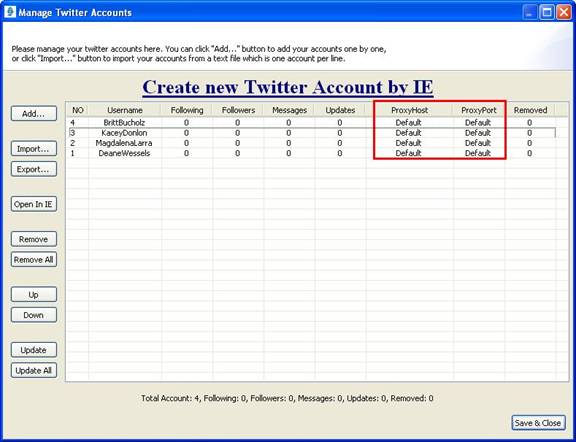Select the BrittBucholz account row
576x442 pixels.
point(311,123)
